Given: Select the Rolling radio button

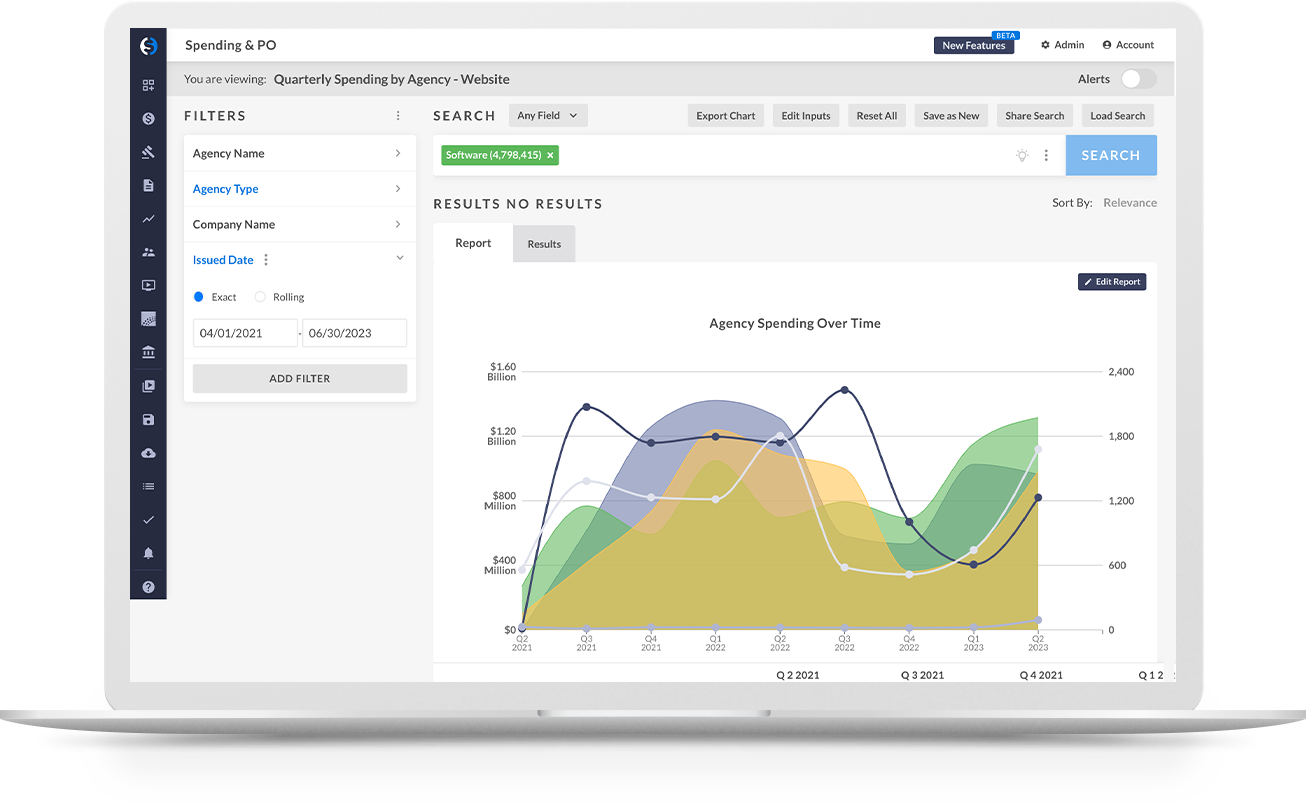Looking at the screenshot, I should (x=260, y=297).
